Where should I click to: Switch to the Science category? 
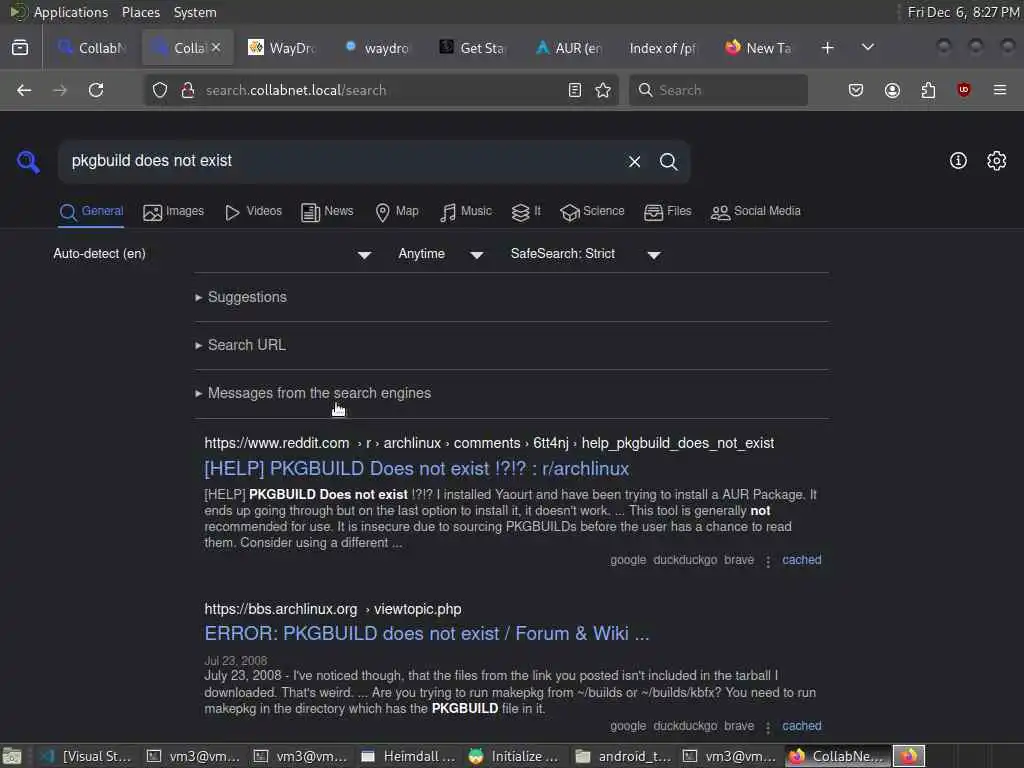point(592,212)
